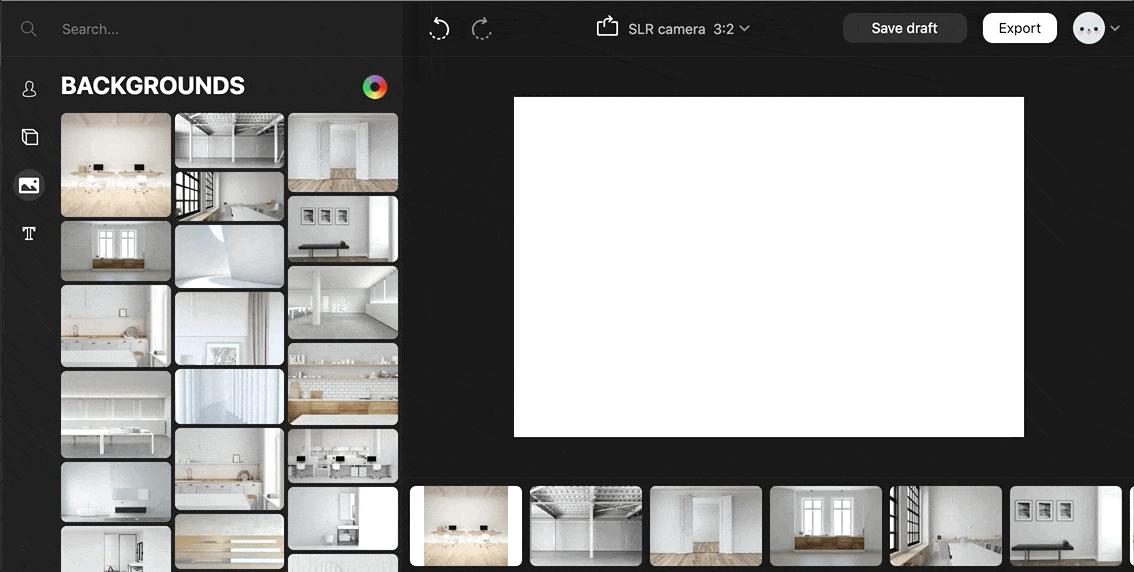Open the color wheel picker

pyautogui.click(x=375, y=87)
